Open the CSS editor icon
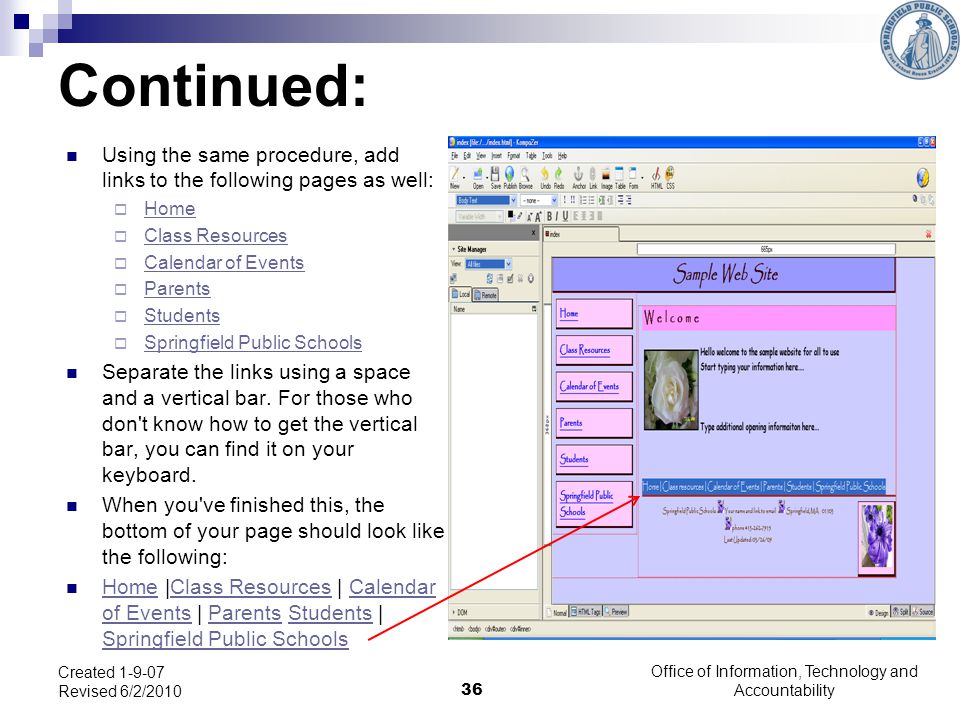 pos(670,173)
